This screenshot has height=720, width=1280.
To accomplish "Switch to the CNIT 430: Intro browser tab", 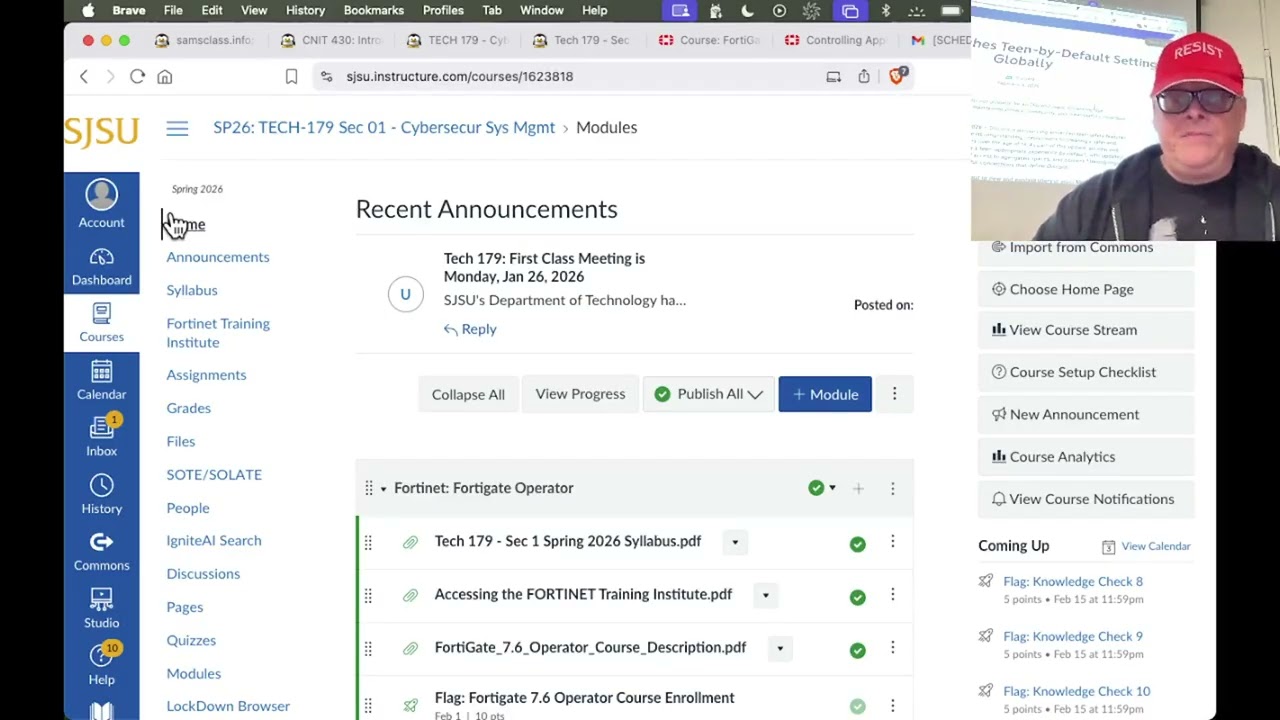I will 331,40.
